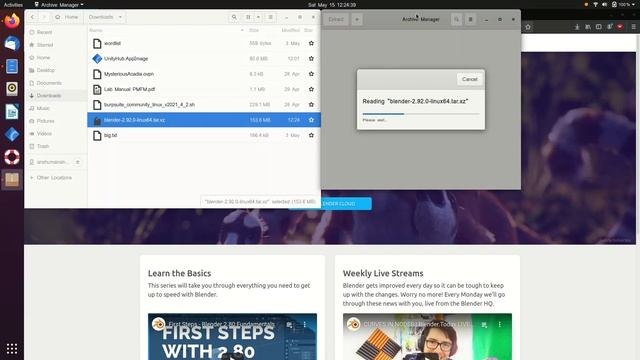Open the Downloads path dropdown arrow
640x360 pixels.
click(x=120, y=17)
